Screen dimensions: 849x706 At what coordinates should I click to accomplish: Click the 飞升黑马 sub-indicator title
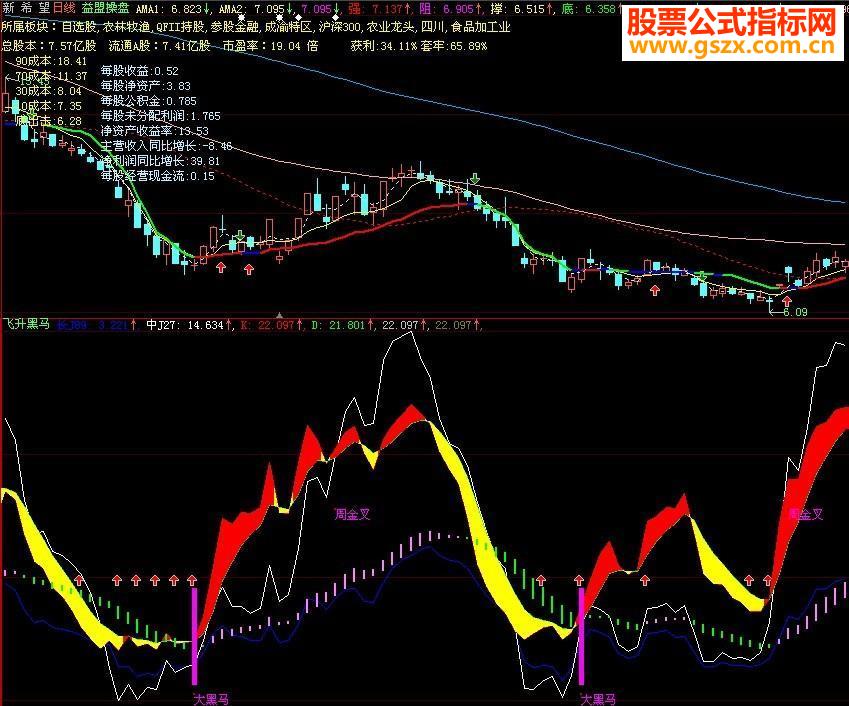point(27,324)
